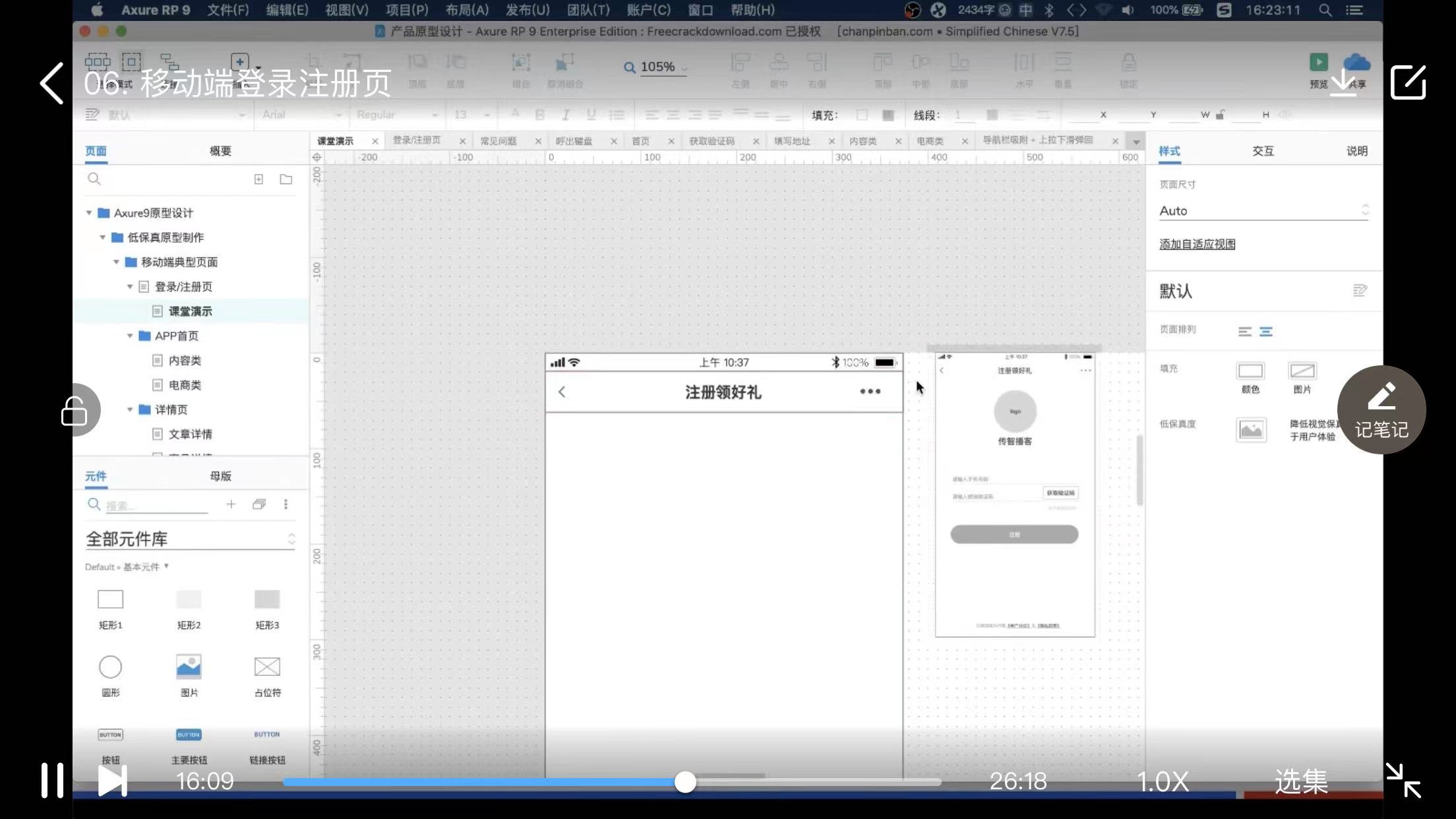This screenshot has width=1456, height=819.
Task: Select center page alignment toggle
Action: pos(1265,332)
